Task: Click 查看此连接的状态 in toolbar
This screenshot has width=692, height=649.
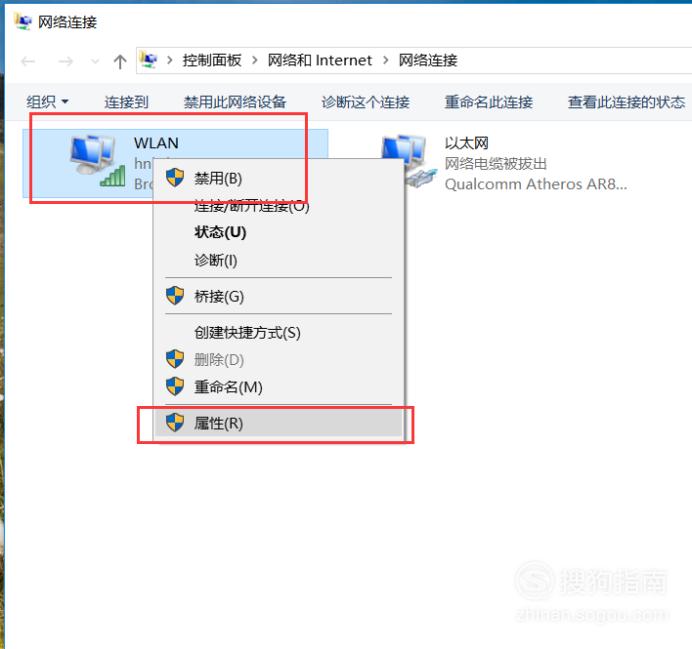Action: (626, 102)
